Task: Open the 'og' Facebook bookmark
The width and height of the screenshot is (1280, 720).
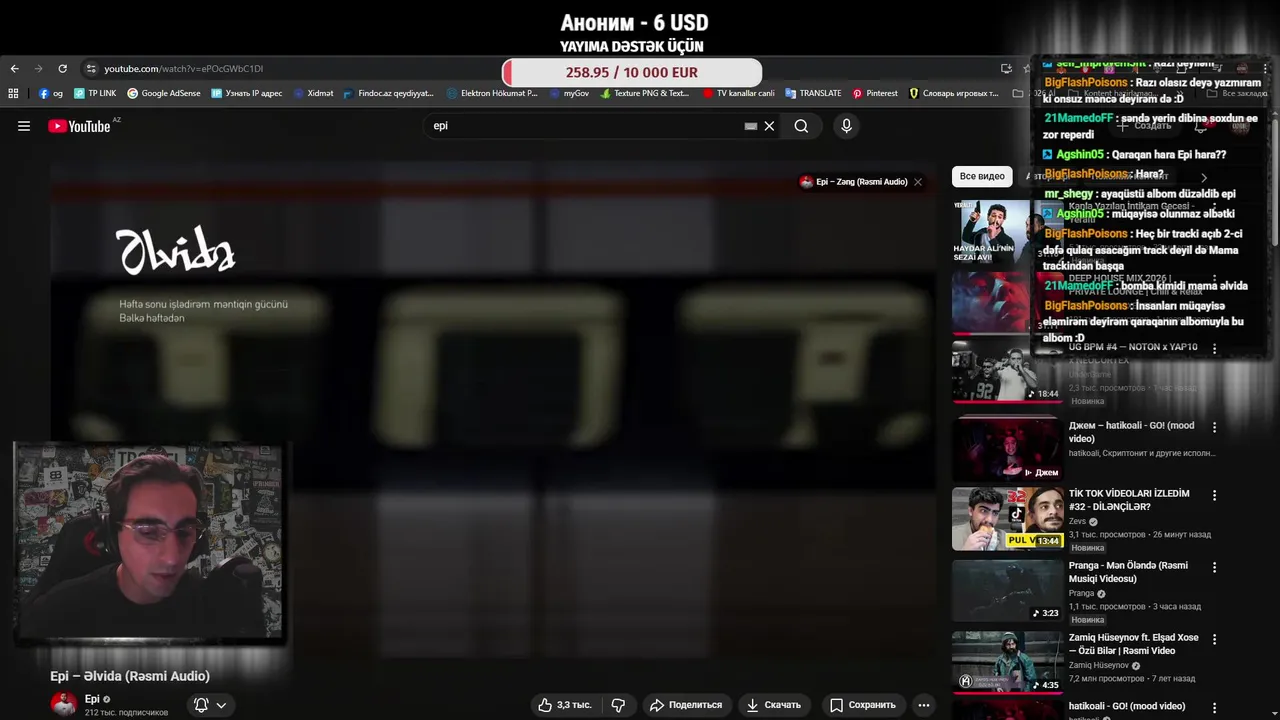Action: [x=51, y=93]
